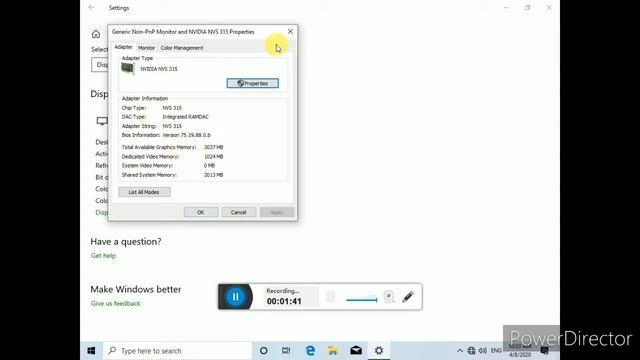
Task: Show hidden system tray icons
Action: point(460,351)
